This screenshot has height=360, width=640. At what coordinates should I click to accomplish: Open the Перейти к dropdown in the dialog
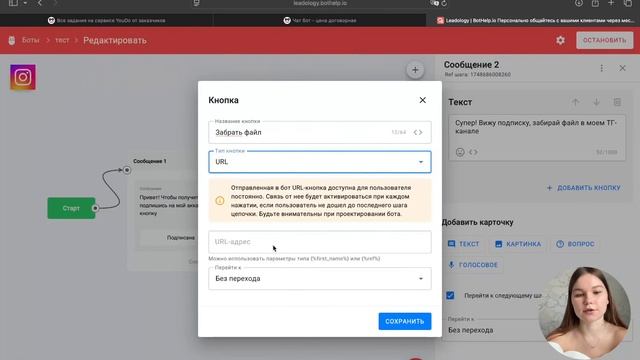[320, 278]
